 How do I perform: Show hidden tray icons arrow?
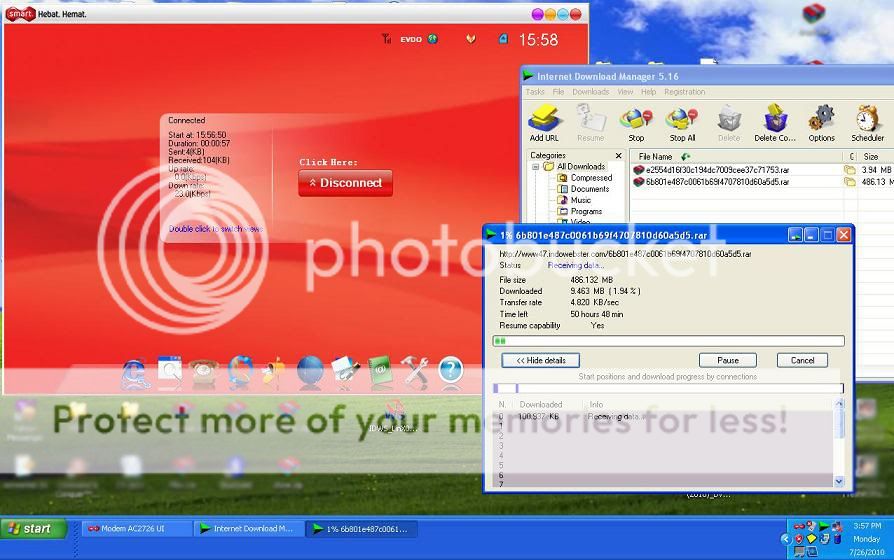pos(785,539)
